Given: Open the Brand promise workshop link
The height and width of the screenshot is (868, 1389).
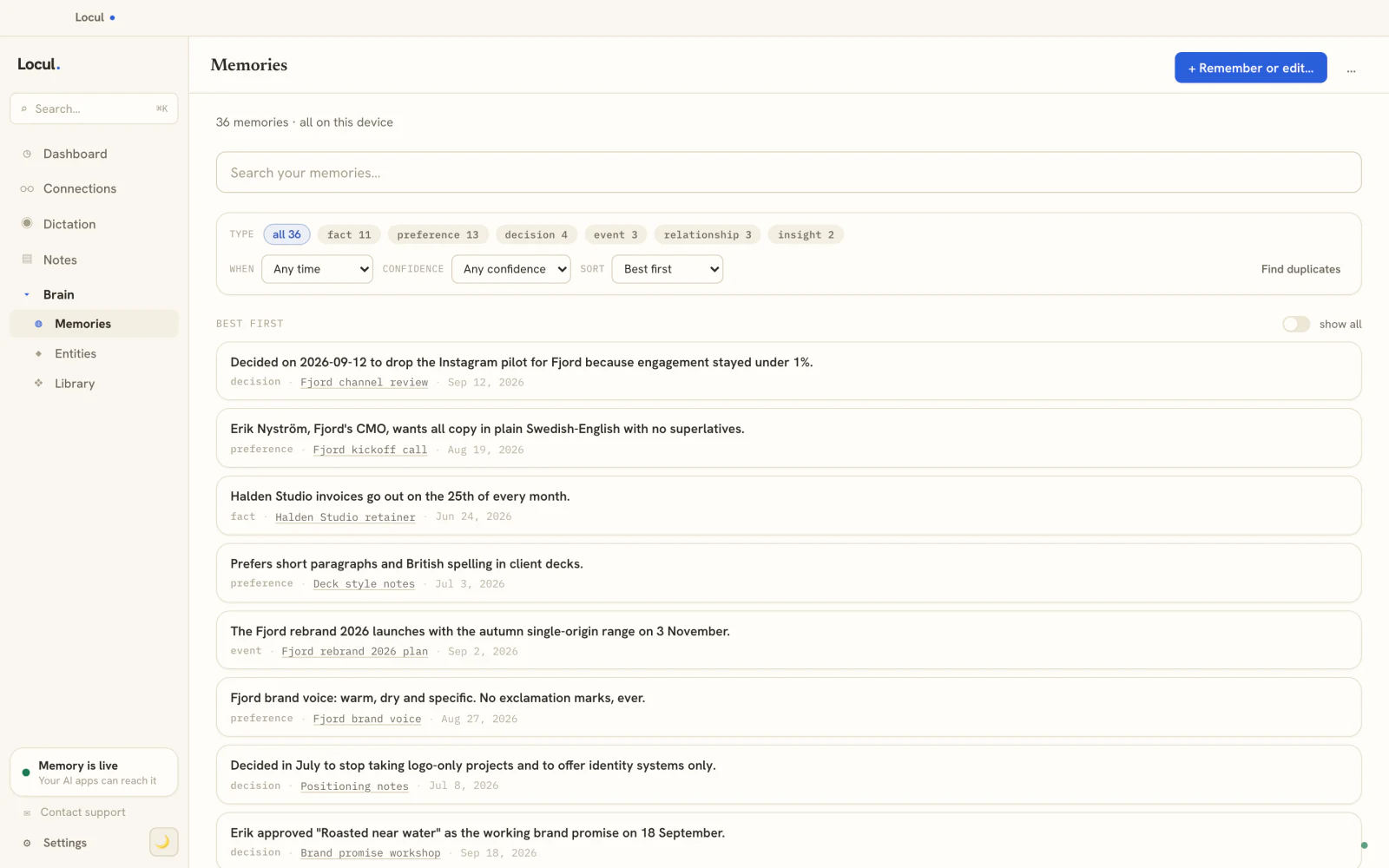Looking at the screenshot, I should [x=370, y=853].
